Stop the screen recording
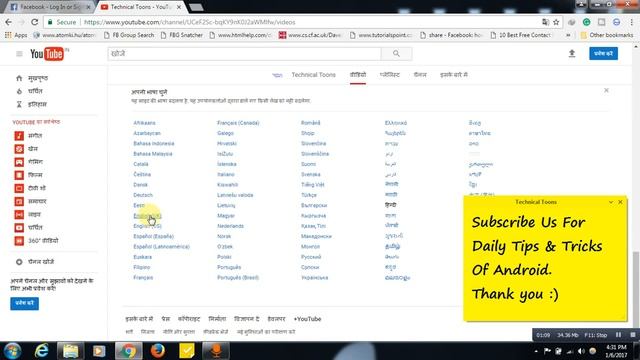Viewport: 640px width, 360px height. pos(633,335)
